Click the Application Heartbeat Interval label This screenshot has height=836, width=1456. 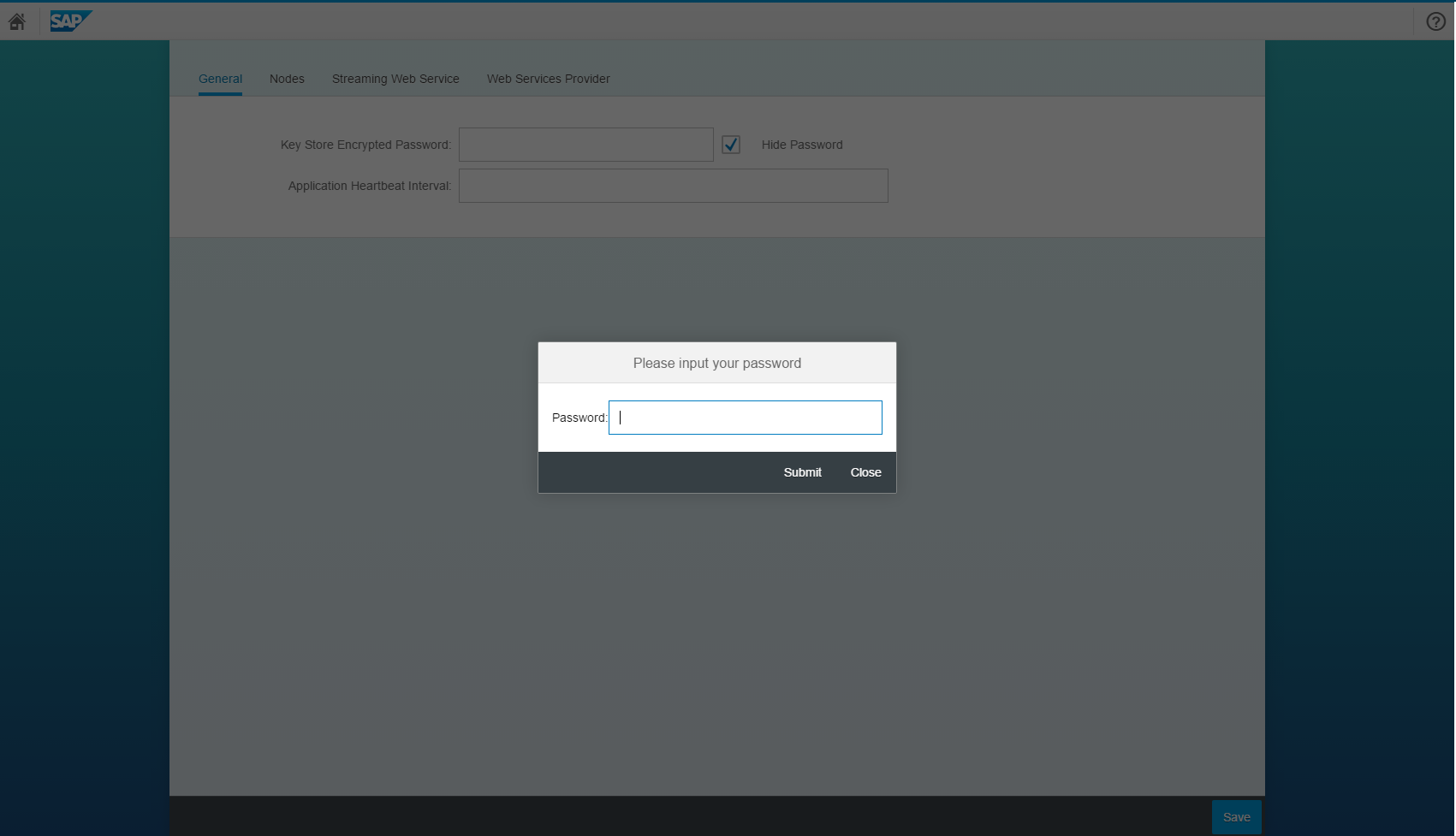(369, 186)
